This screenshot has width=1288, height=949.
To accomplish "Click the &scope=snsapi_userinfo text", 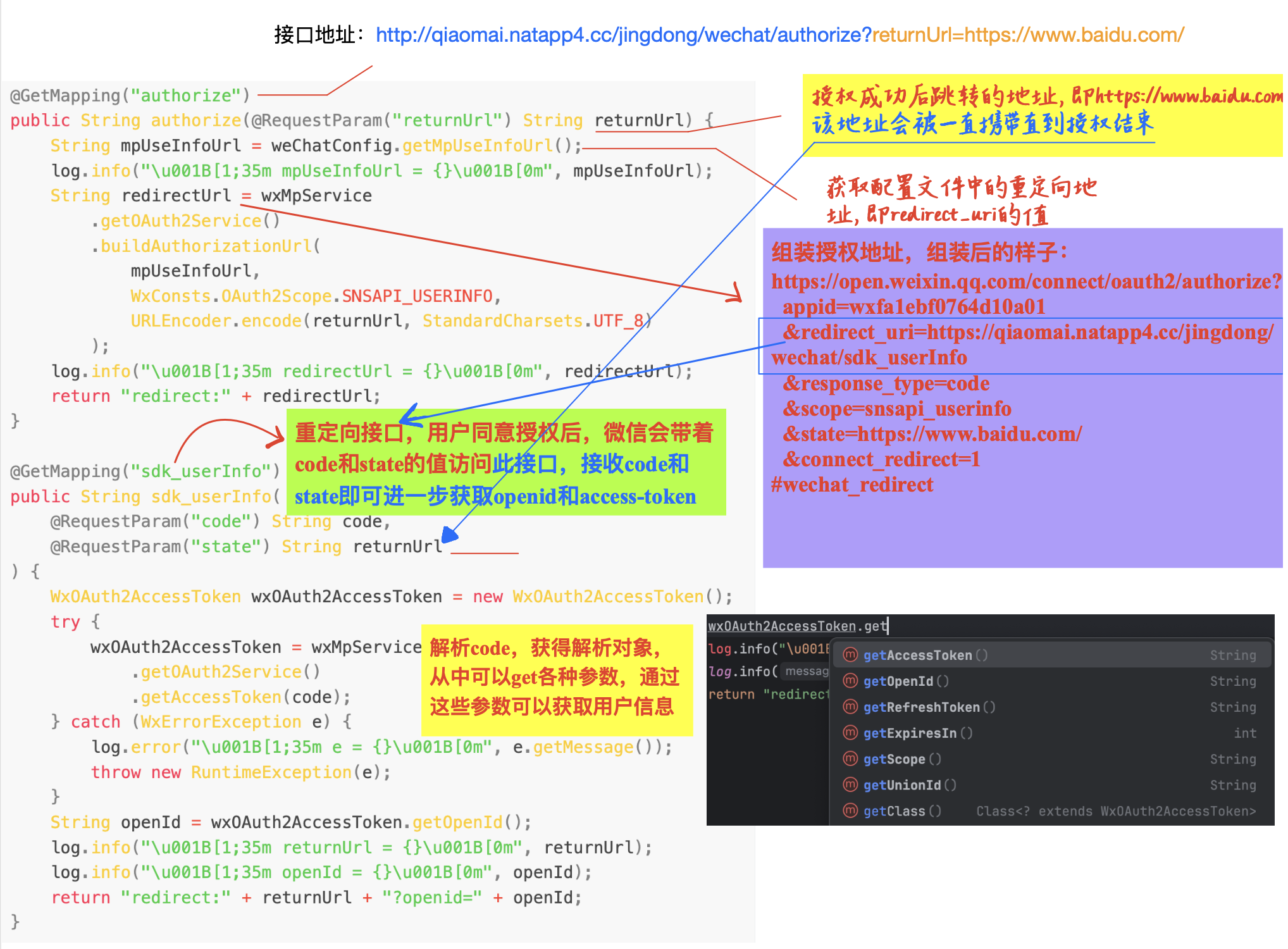I will pyautogui.click(x=896, y=408).
